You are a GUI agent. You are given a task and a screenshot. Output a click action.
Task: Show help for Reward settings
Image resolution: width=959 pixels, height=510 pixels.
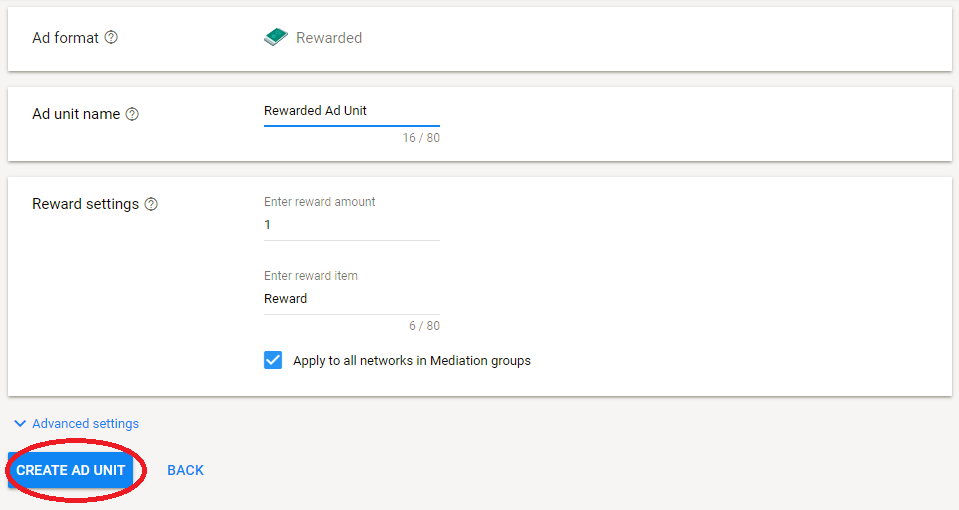(x=151, y=204)
